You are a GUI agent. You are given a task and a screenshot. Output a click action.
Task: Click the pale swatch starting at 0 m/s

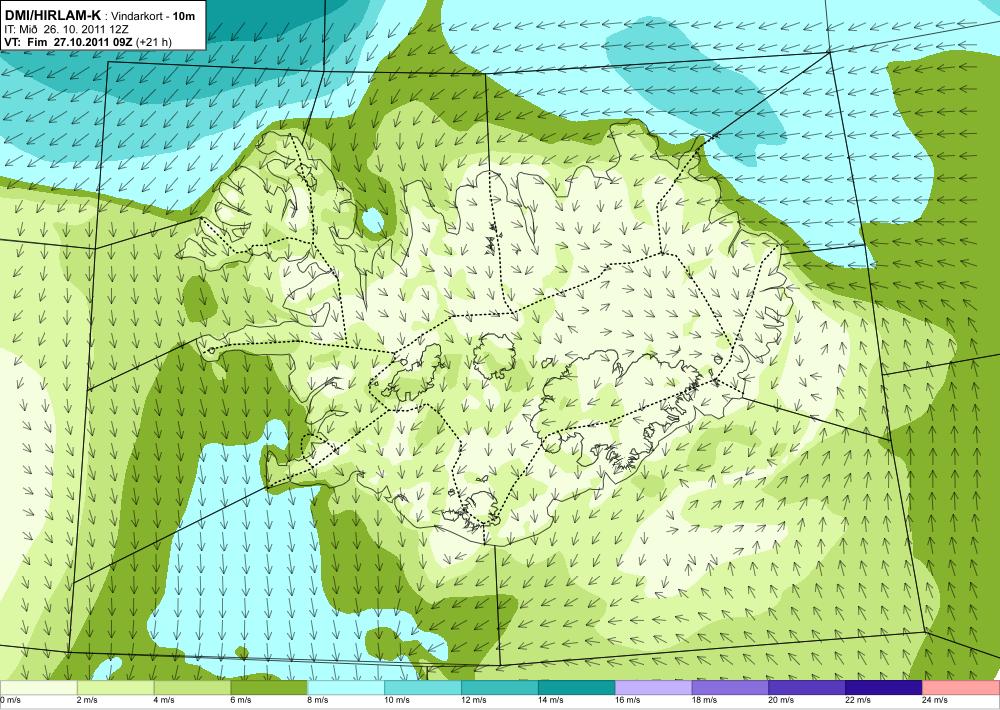click(38, 688)
